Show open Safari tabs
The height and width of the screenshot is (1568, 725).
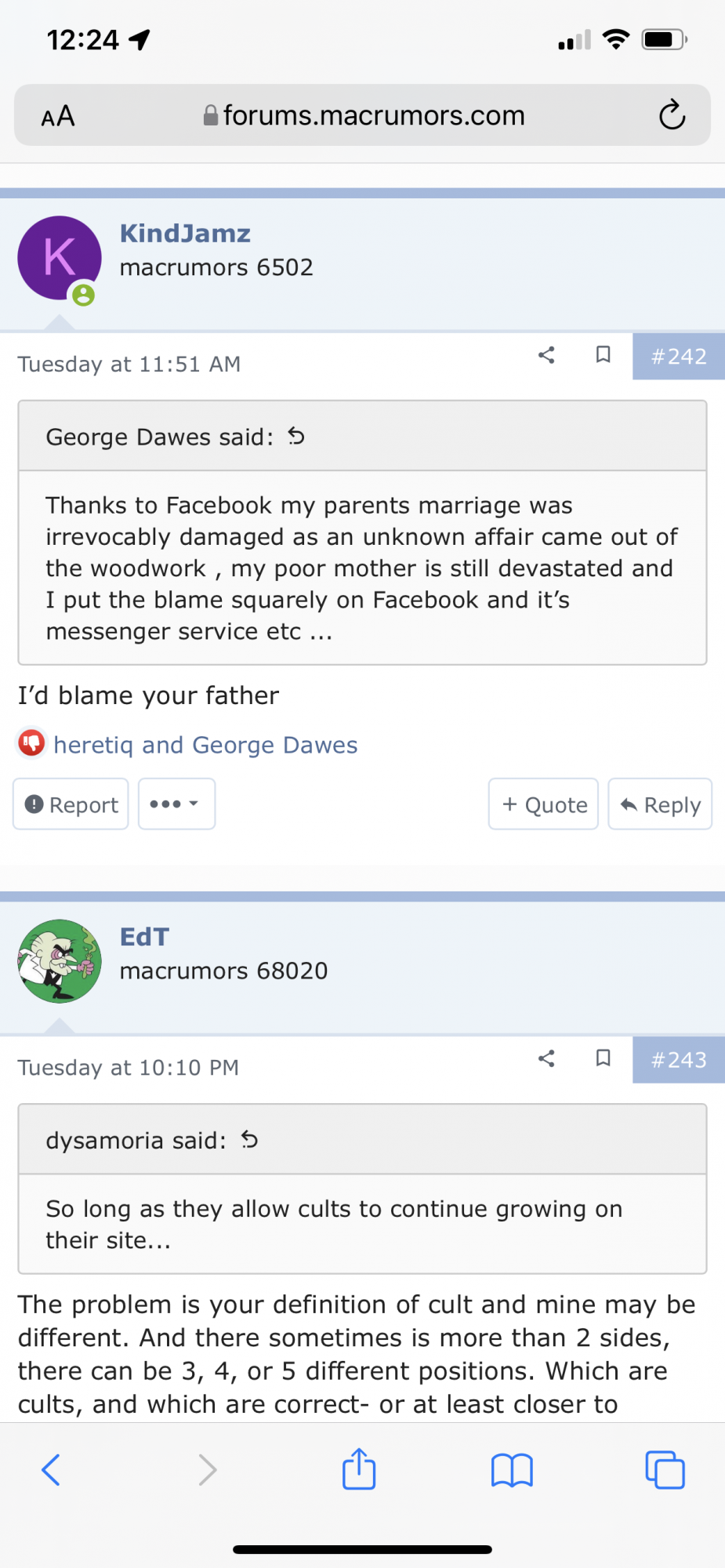click(665, 1469)
